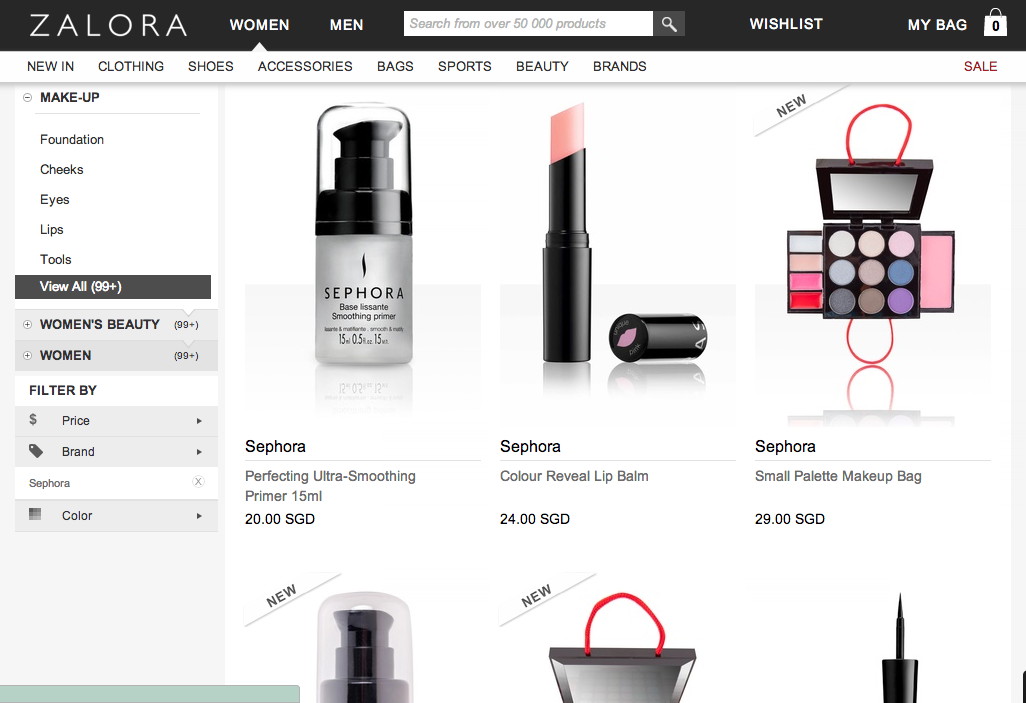Click the 24.00 SGD price
The width and height of the screenshot is (1026, 703).
point(535,519)
